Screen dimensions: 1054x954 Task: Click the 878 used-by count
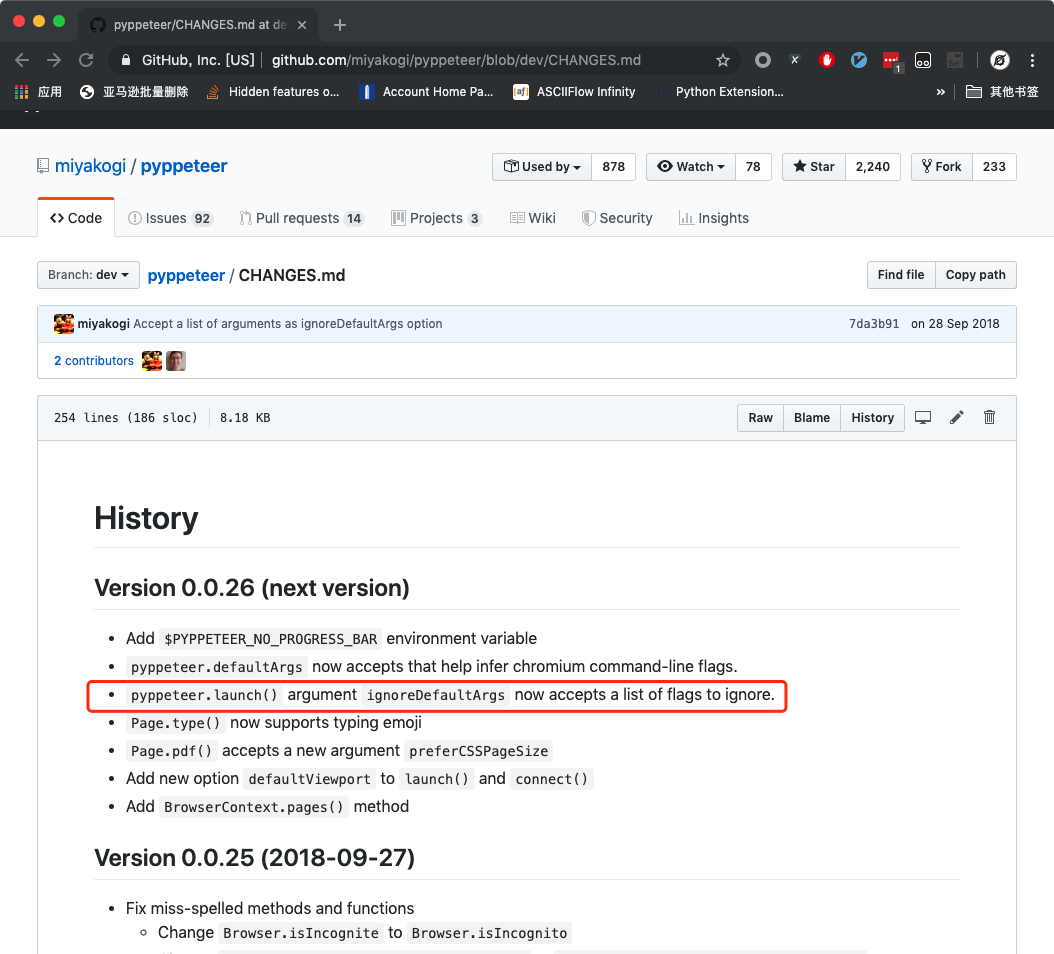tap(613, 167)
